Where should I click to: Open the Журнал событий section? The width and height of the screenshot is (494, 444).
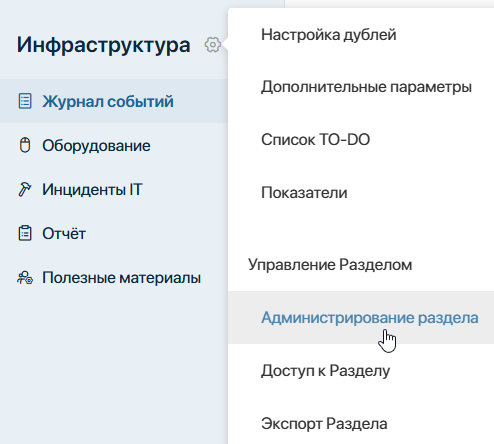pos(114,101)
